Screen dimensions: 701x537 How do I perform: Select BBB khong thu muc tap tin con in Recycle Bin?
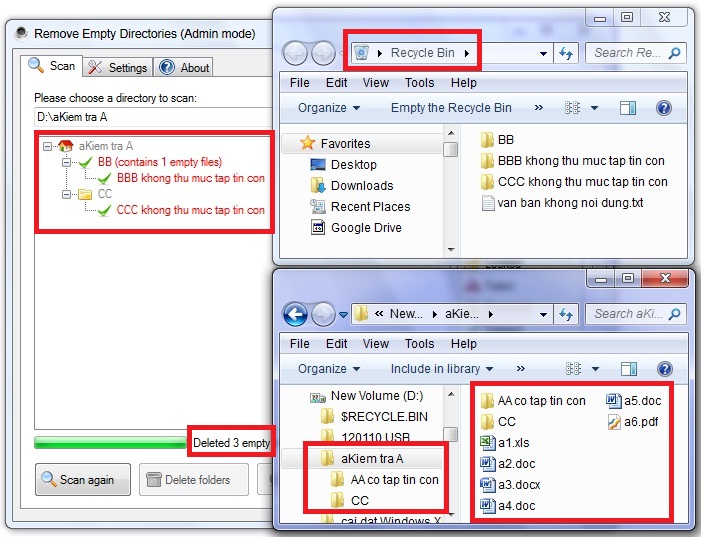click(x=573, y=161)
